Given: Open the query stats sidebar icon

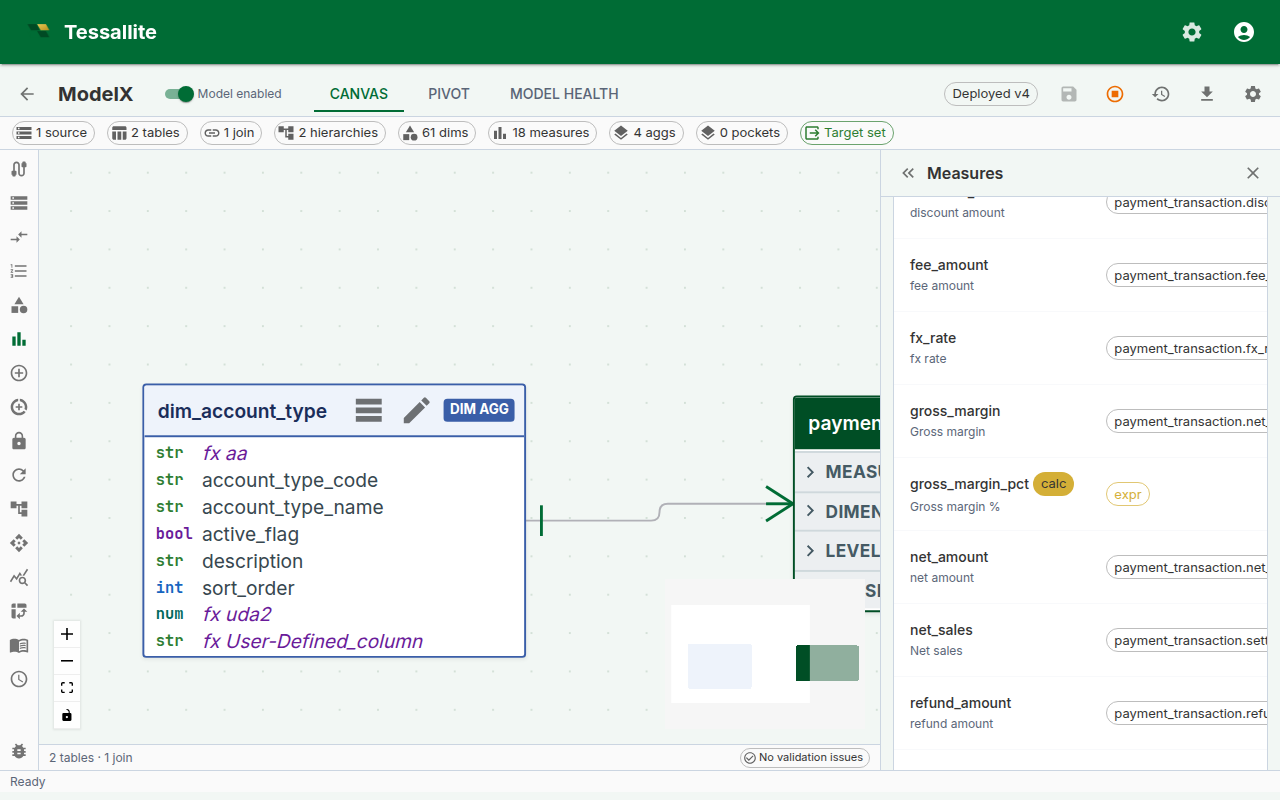Looking at the screenshot, I should 18,577.
